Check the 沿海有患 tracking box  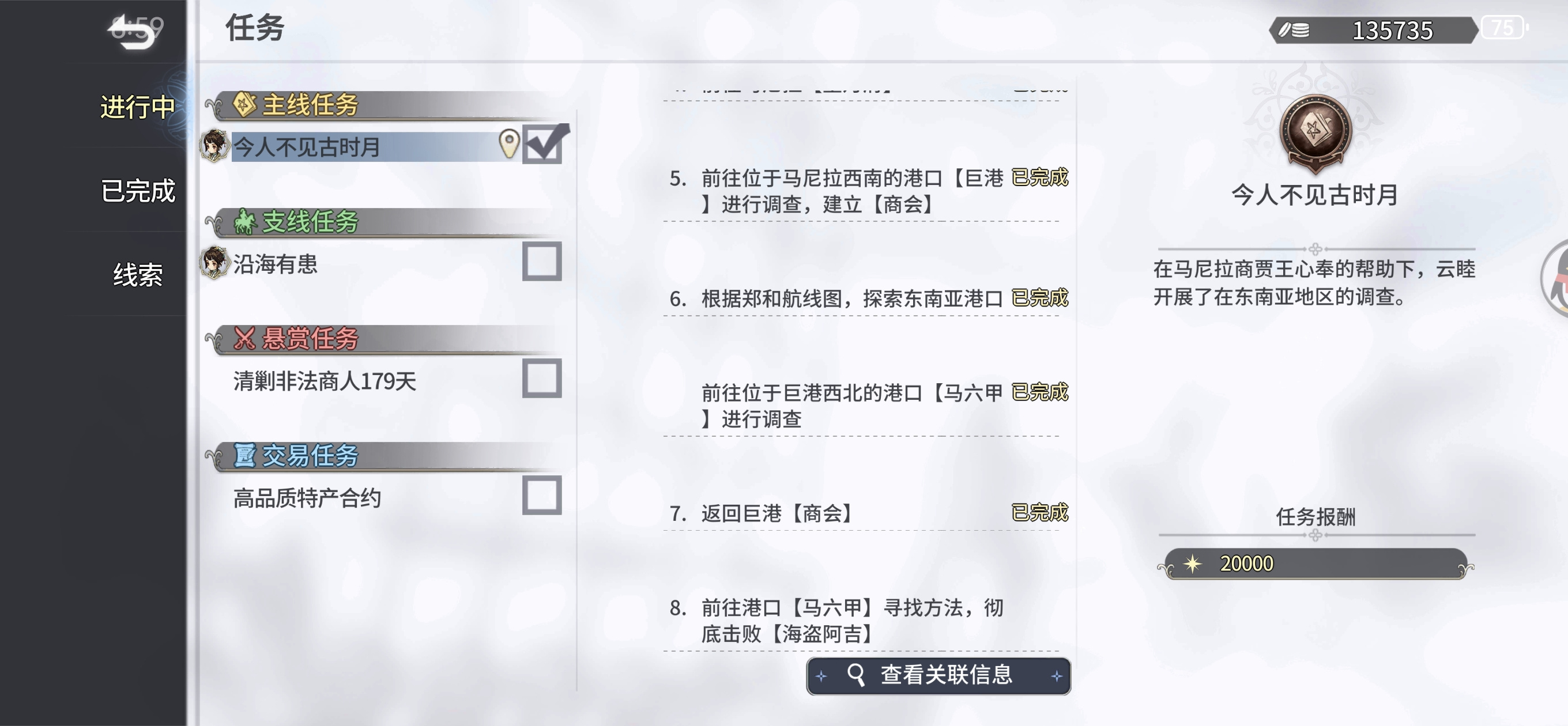pyautogui.click(x=542, y=262)
